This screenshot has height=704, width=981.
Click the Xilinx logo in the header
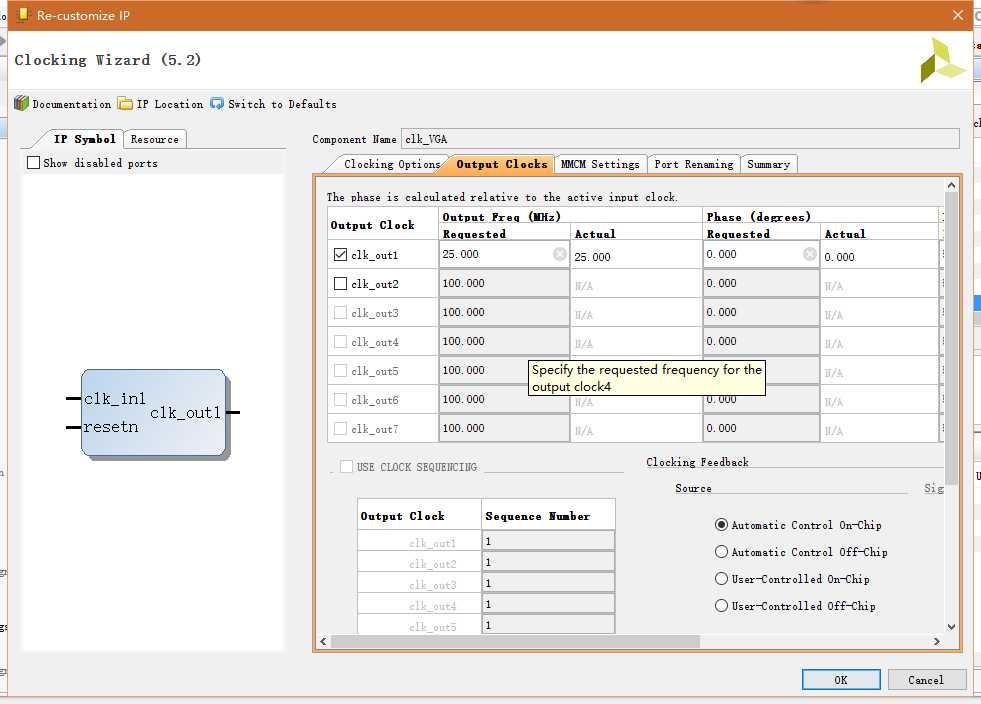pos(942,60)
